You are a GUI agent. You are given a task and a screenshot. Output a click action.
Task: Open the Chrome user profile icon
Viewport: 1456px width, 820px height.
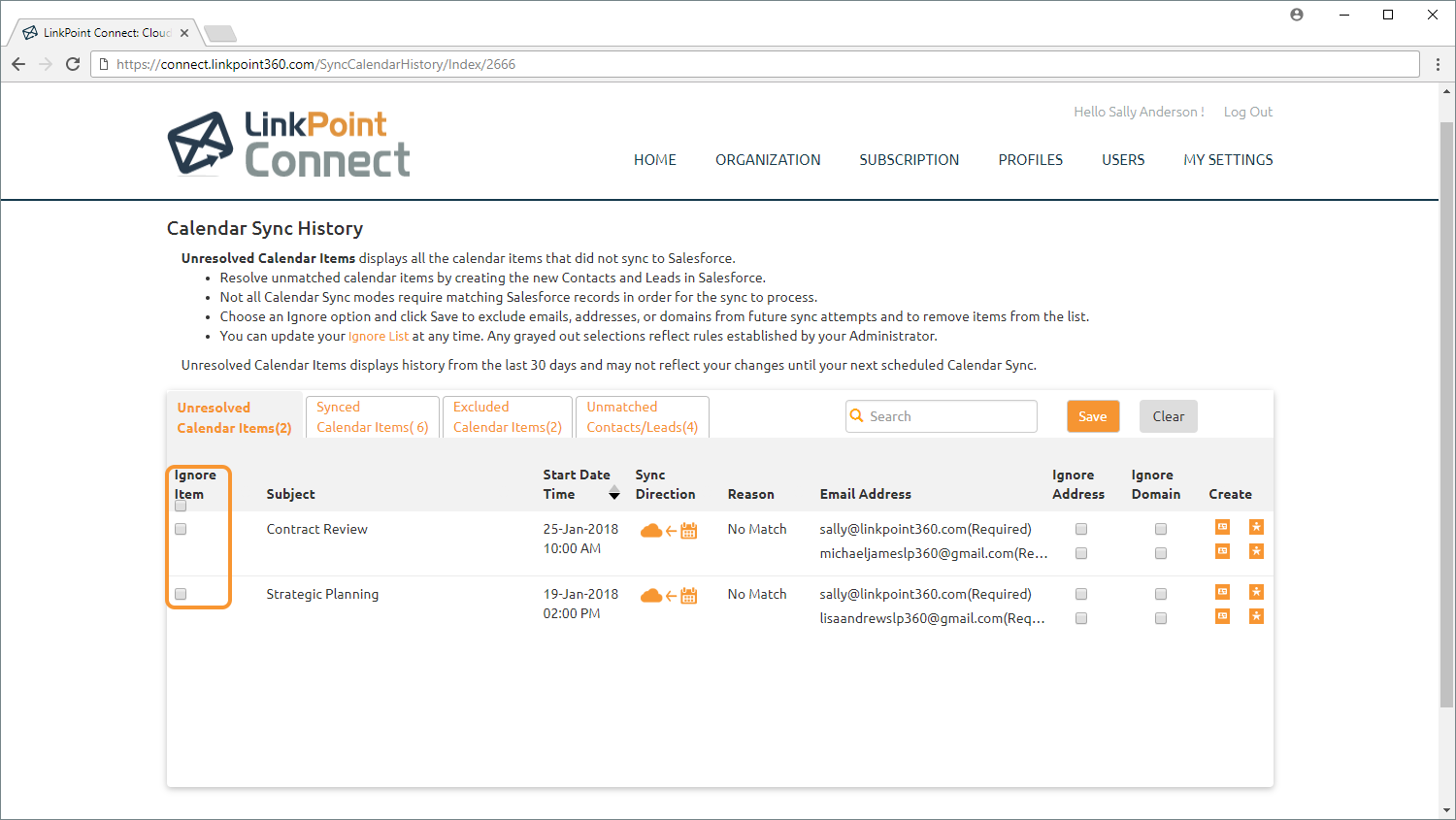pos(1297,15)
